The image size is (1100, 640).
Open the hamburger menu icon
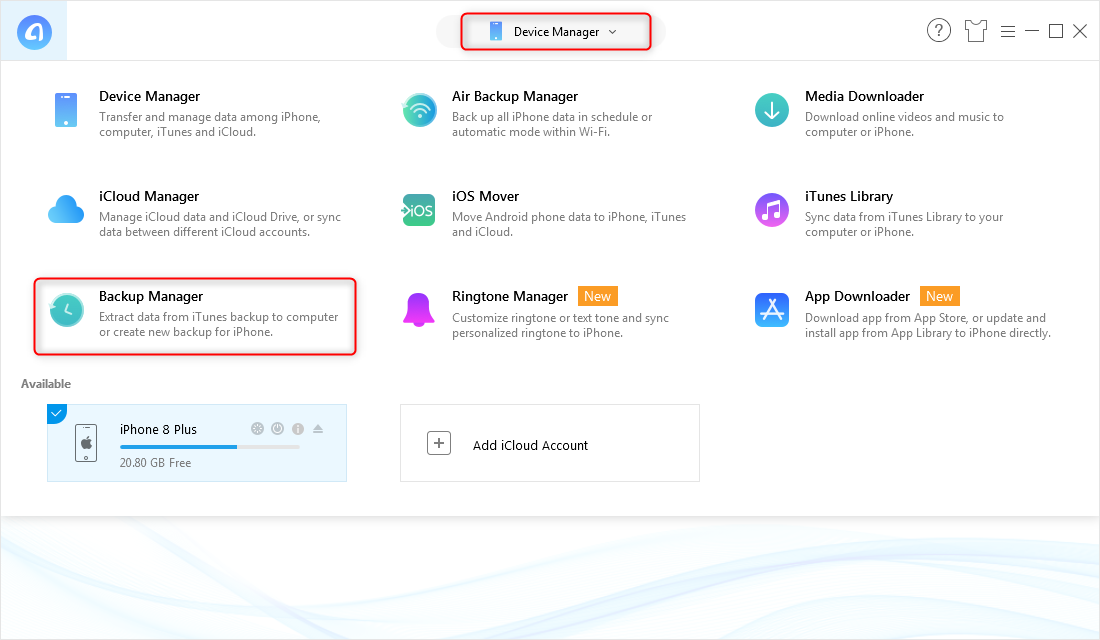click(1007, 32)
